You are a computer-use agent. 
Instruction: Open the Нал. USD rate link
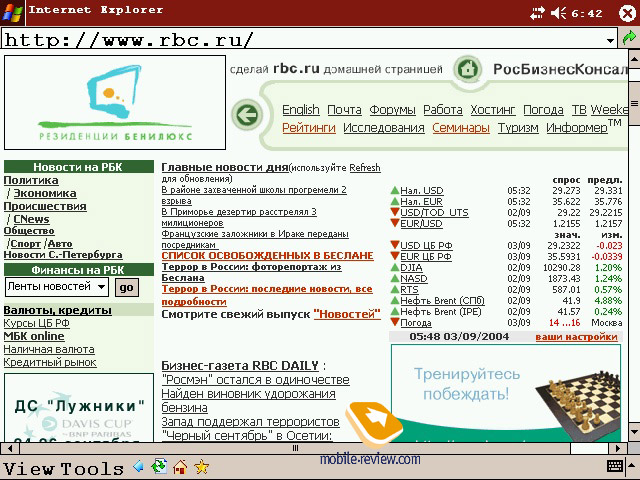[422, 191]
